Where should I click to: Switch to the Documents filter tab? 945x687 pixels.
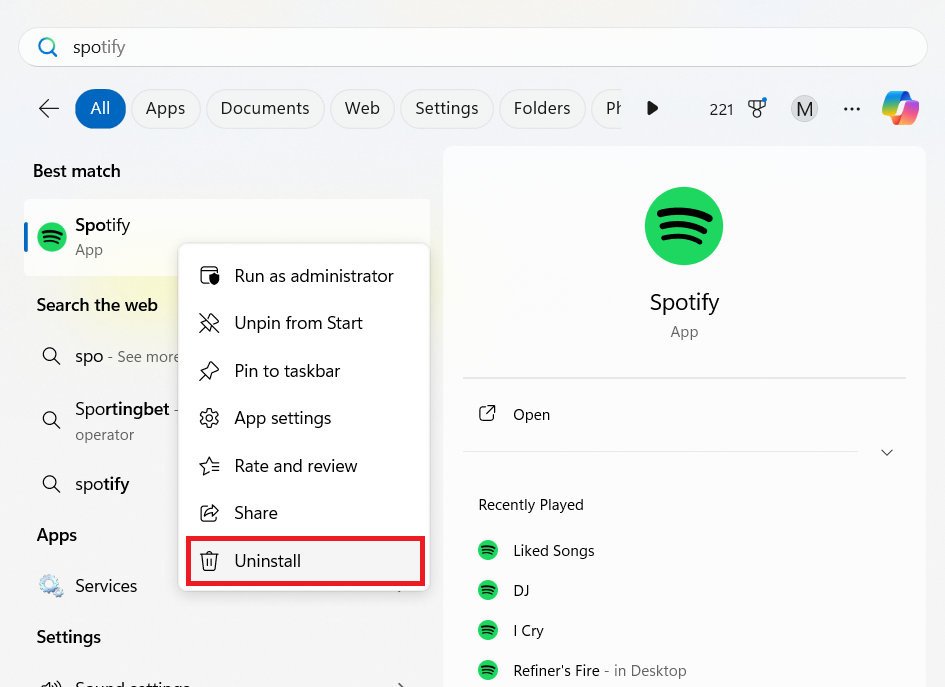click(265, 108)
